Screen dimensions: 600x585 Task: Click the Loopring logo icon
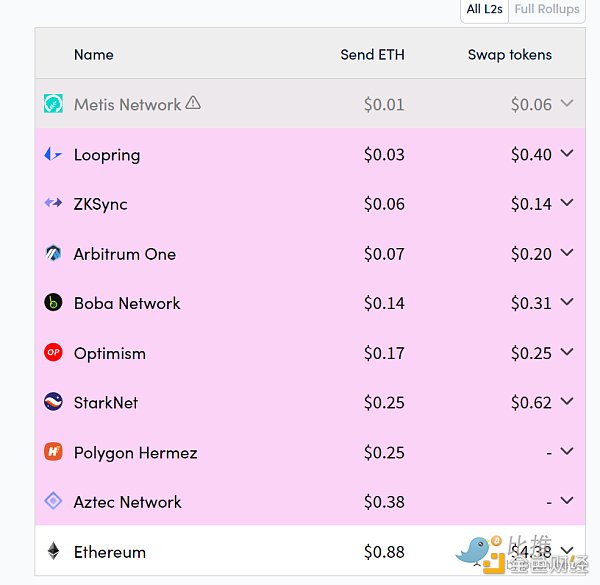(x=53, y=154)
